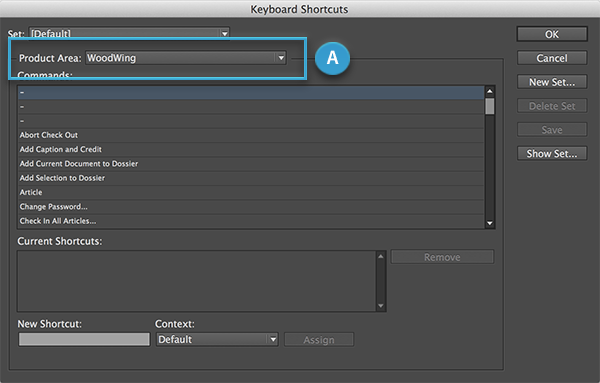Click inside the Current Shortcuts box

(x=197, y=281)
